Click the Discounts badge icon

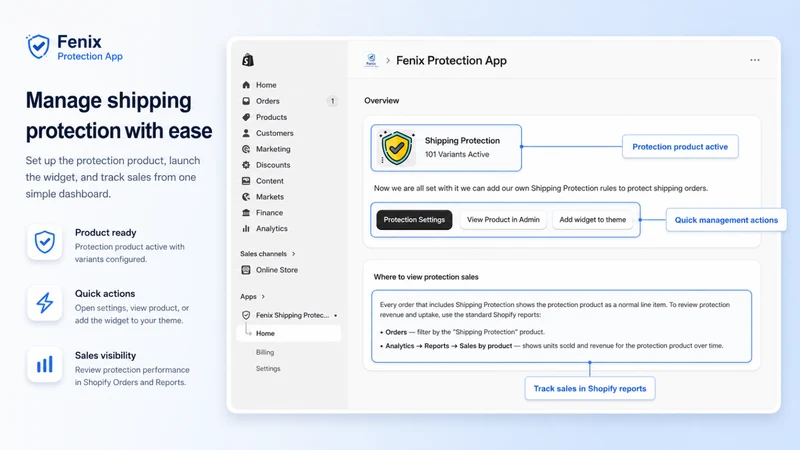[x=246, y=165]
